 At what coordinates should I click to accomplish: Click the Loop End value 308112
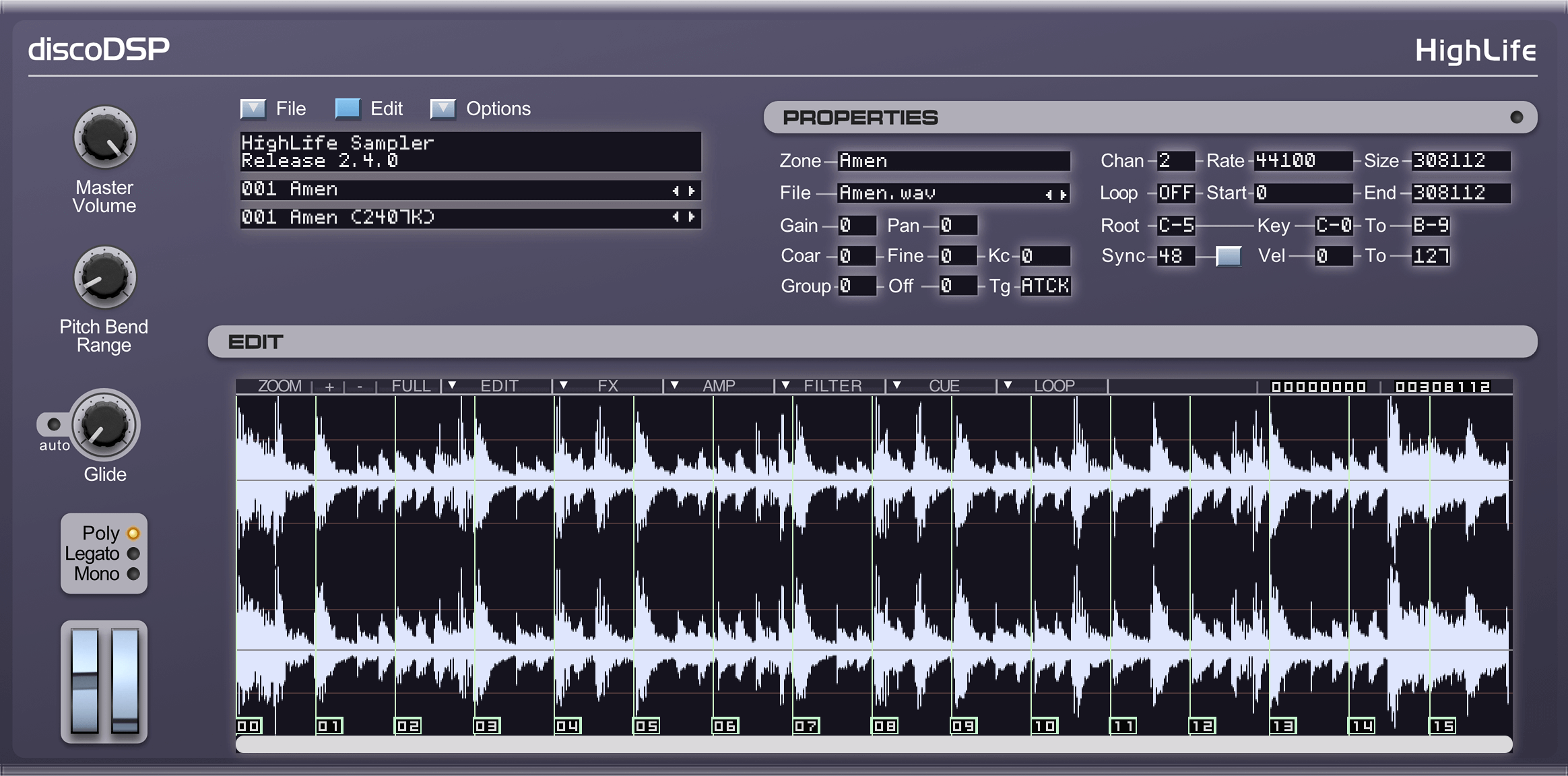[1461, 193]
